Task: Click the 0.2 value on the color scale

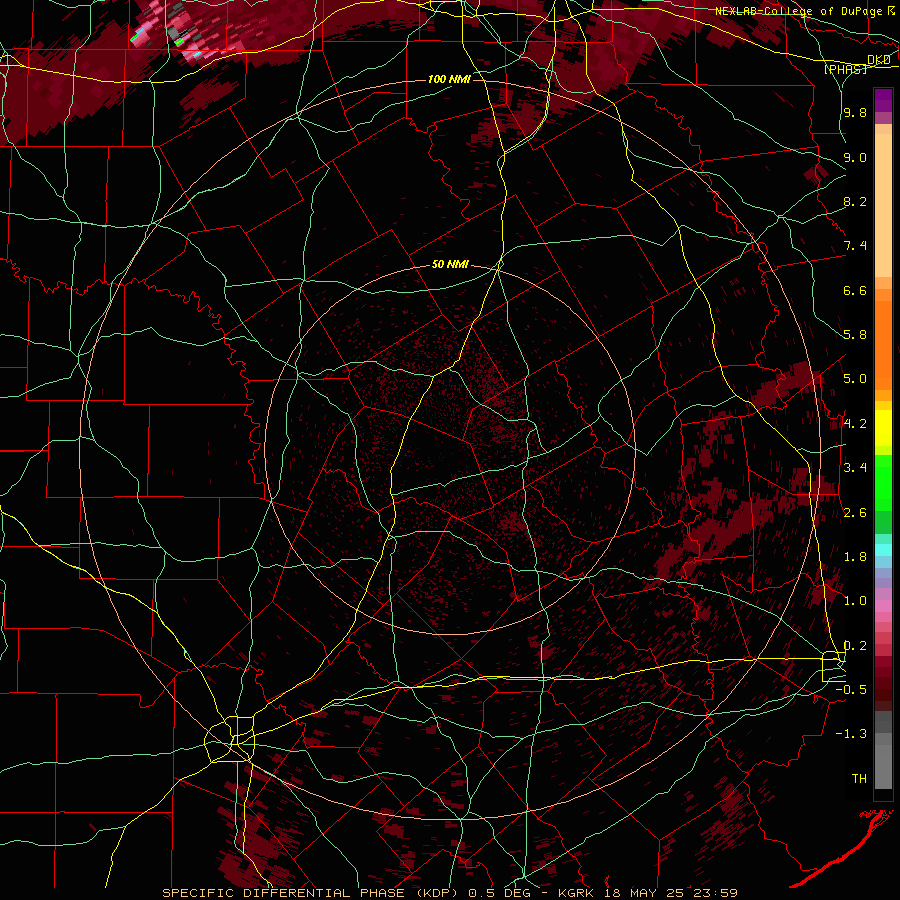Action: (855, 646)
